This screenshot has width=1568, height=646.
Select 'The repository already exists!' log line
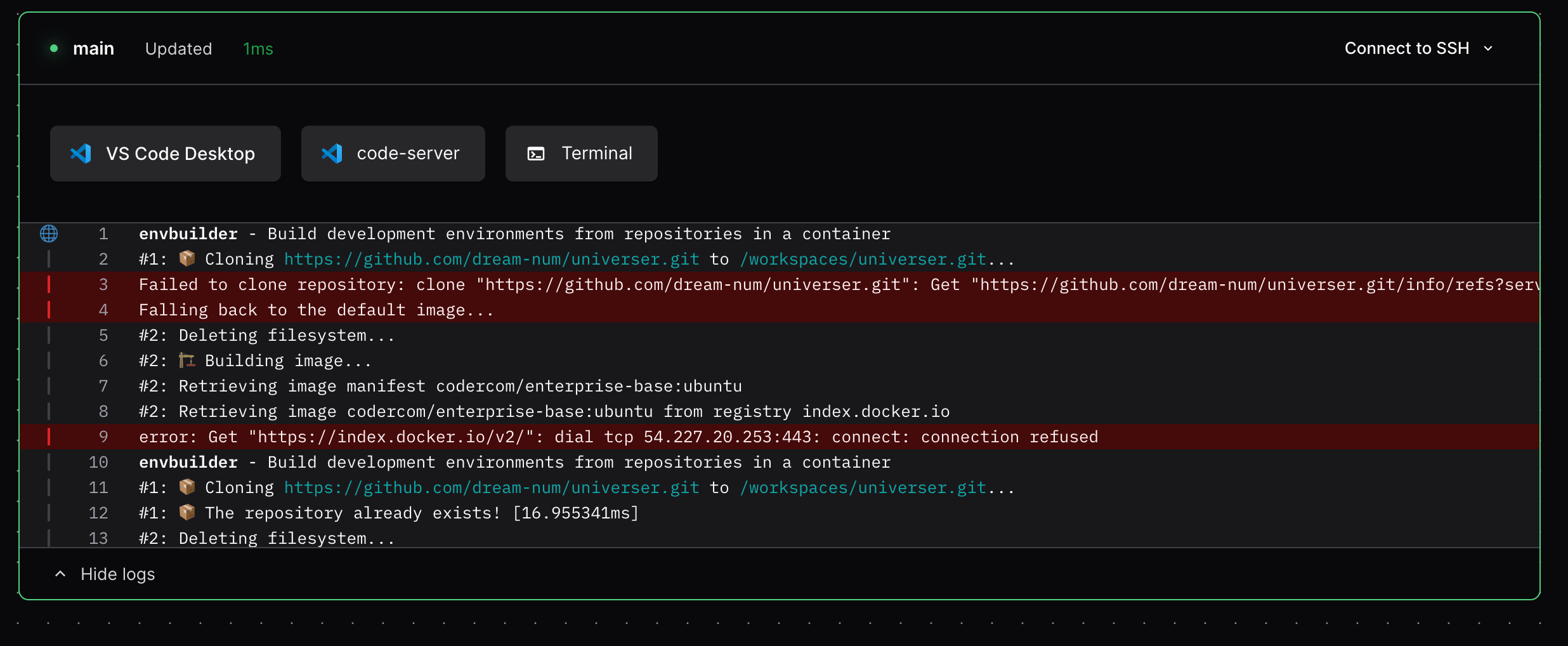pyautogui.click(x=780, y=513)
